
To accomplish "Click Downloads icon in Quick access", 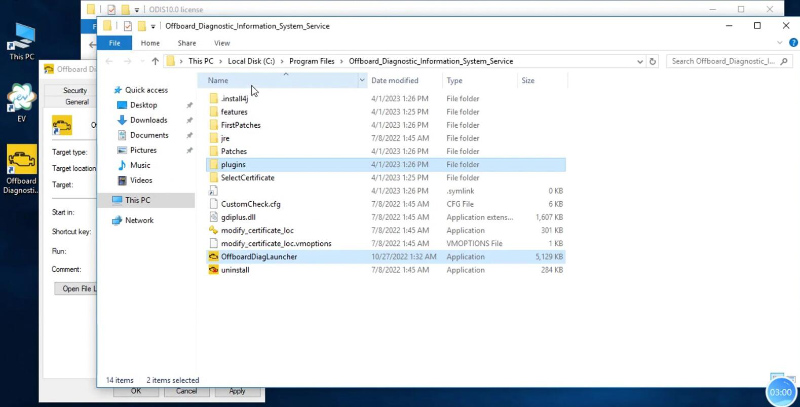I will 122,120.
